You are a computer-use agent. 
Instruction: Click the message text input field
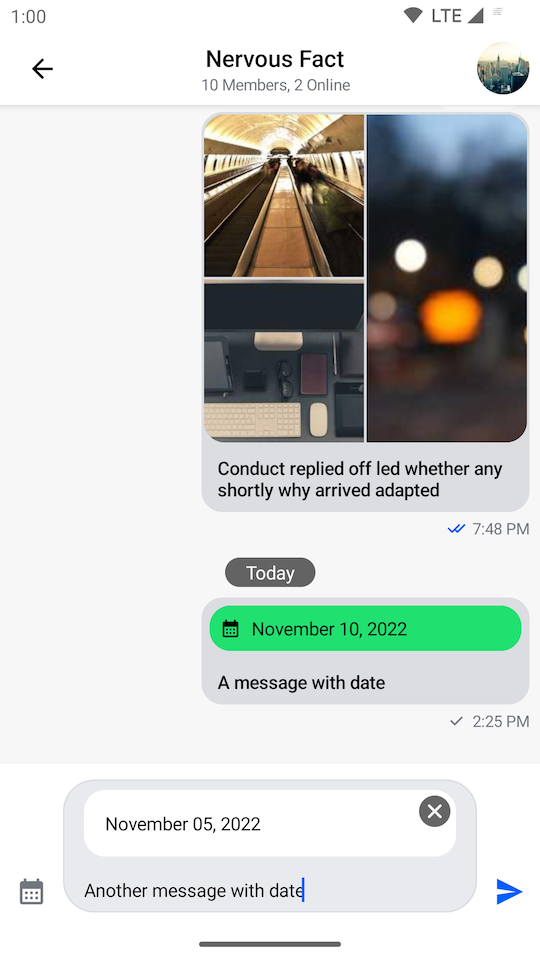(269, 890)
